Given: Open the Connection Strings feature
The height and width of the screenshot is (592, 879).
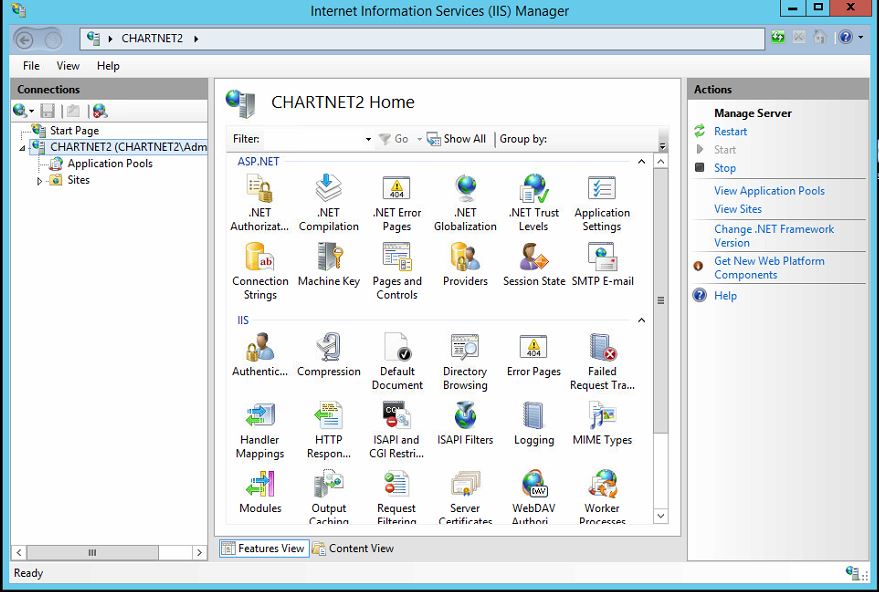Looking at the screenshot, I should (260, 271).
